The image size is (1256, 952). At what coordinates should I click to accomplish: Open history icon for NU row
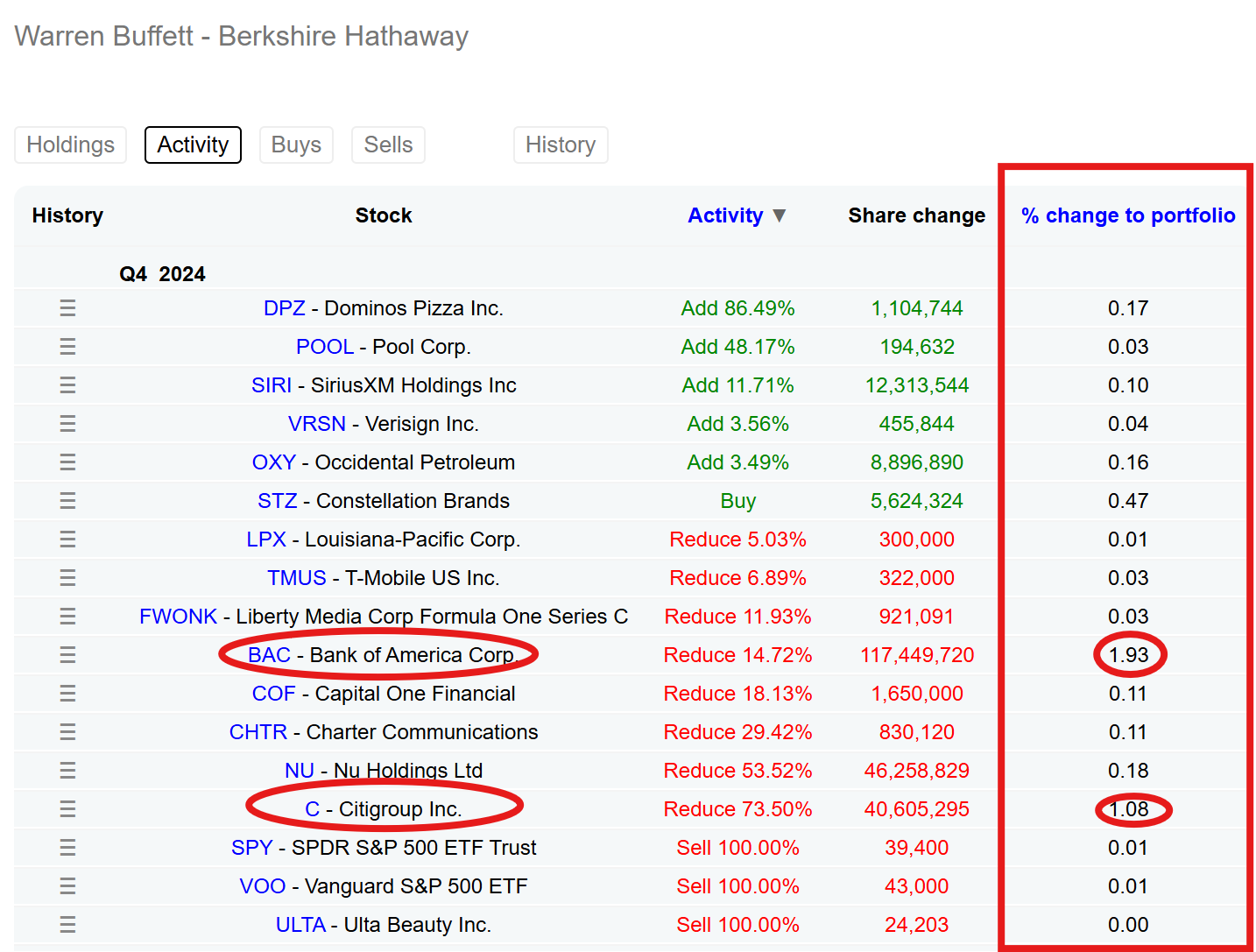(67, 771)
